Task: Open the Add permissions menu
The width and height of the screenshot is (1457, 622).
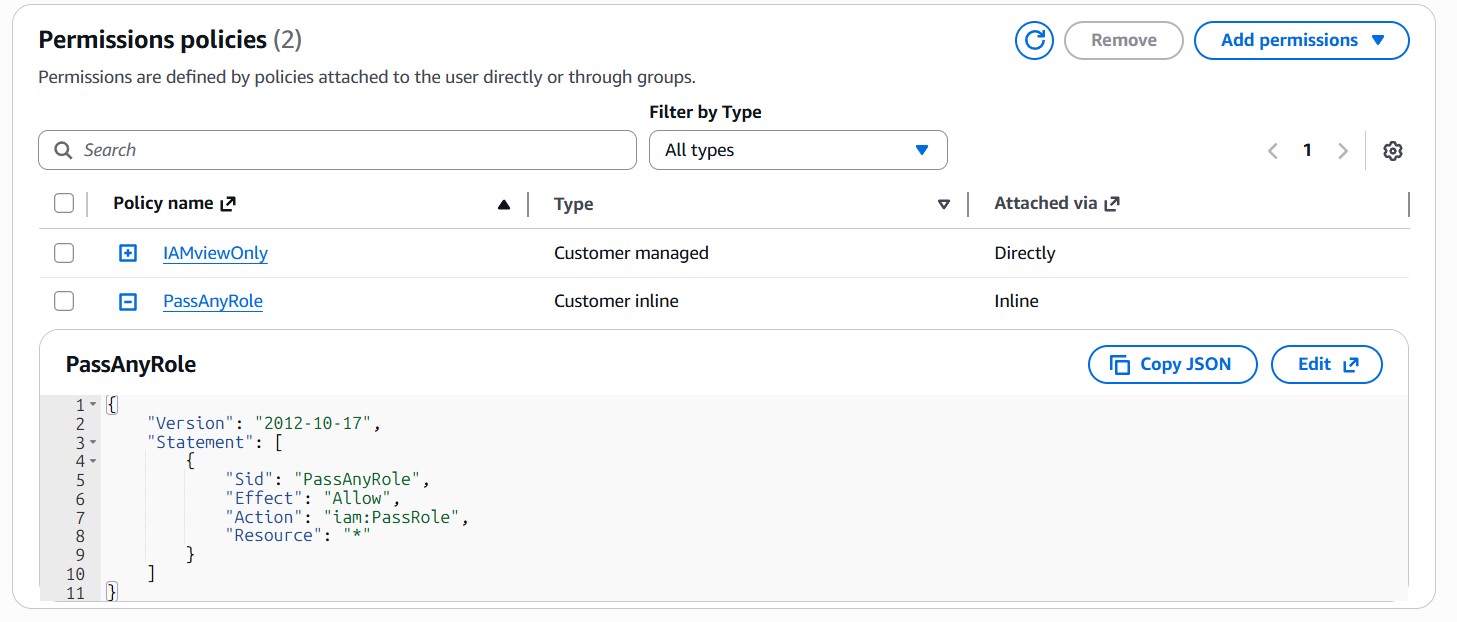Action: (1301, 41)
